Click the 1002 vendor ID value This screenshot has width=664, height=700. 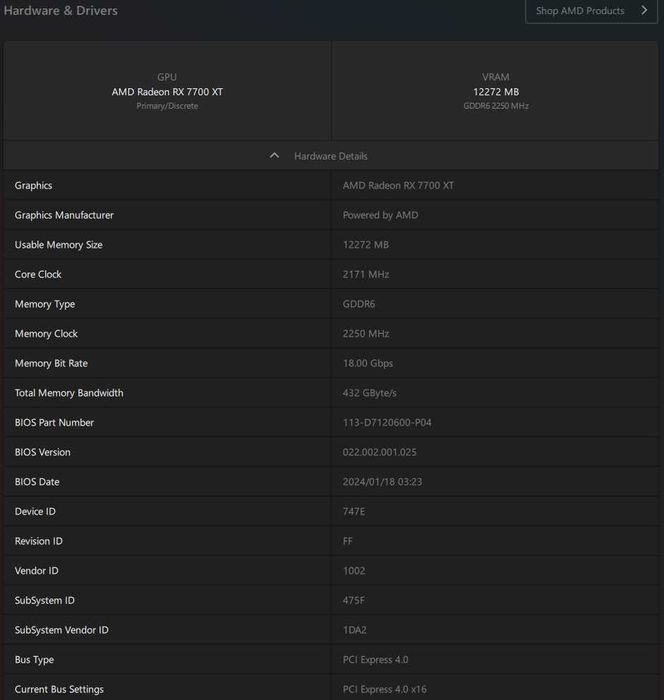(x=354, y=571)
